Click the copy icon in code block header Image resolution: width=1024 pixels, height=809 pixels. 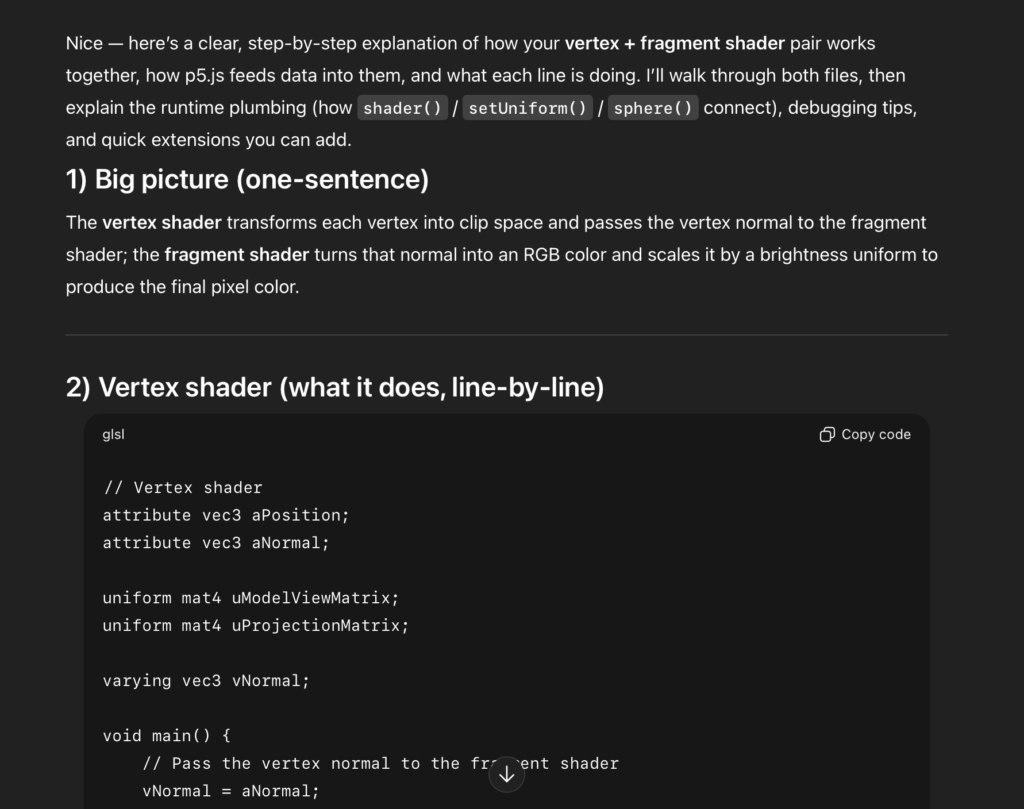tap(827, 434)
